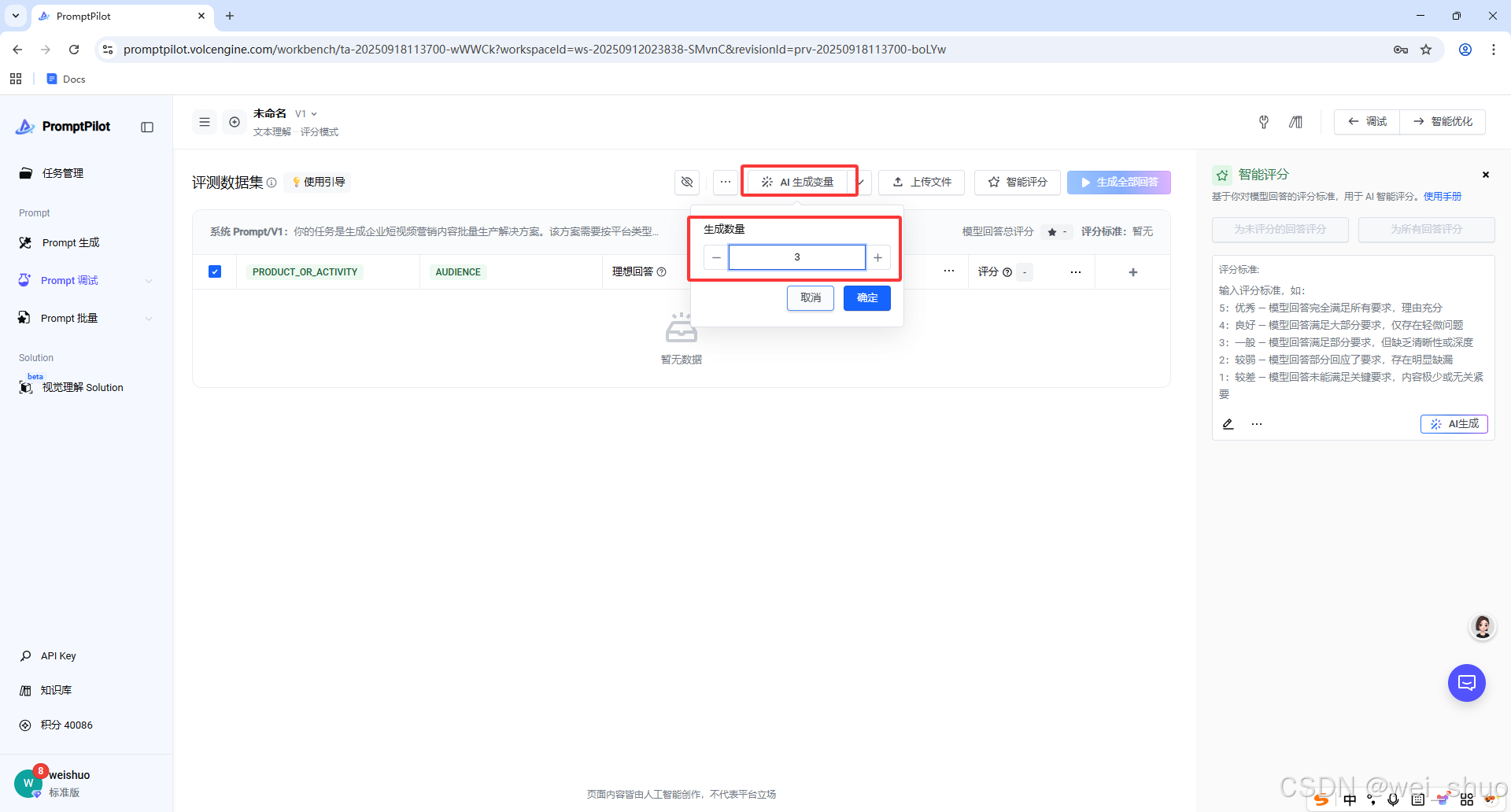
Task: Click the 上传文件 upload button
Action: [x=922, y=182]
